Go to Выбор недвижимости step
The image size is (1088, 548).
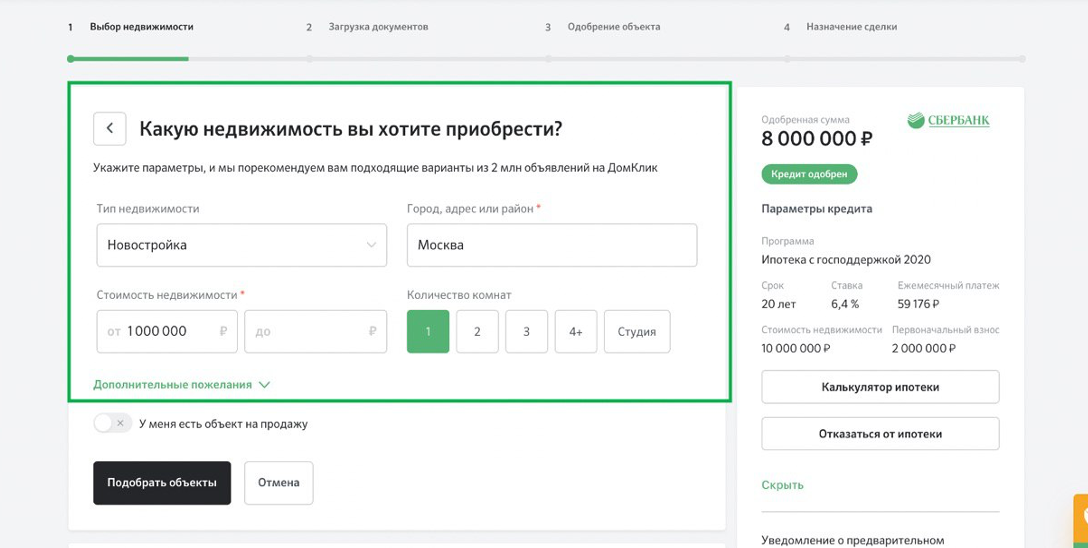(x=141, y=27)
